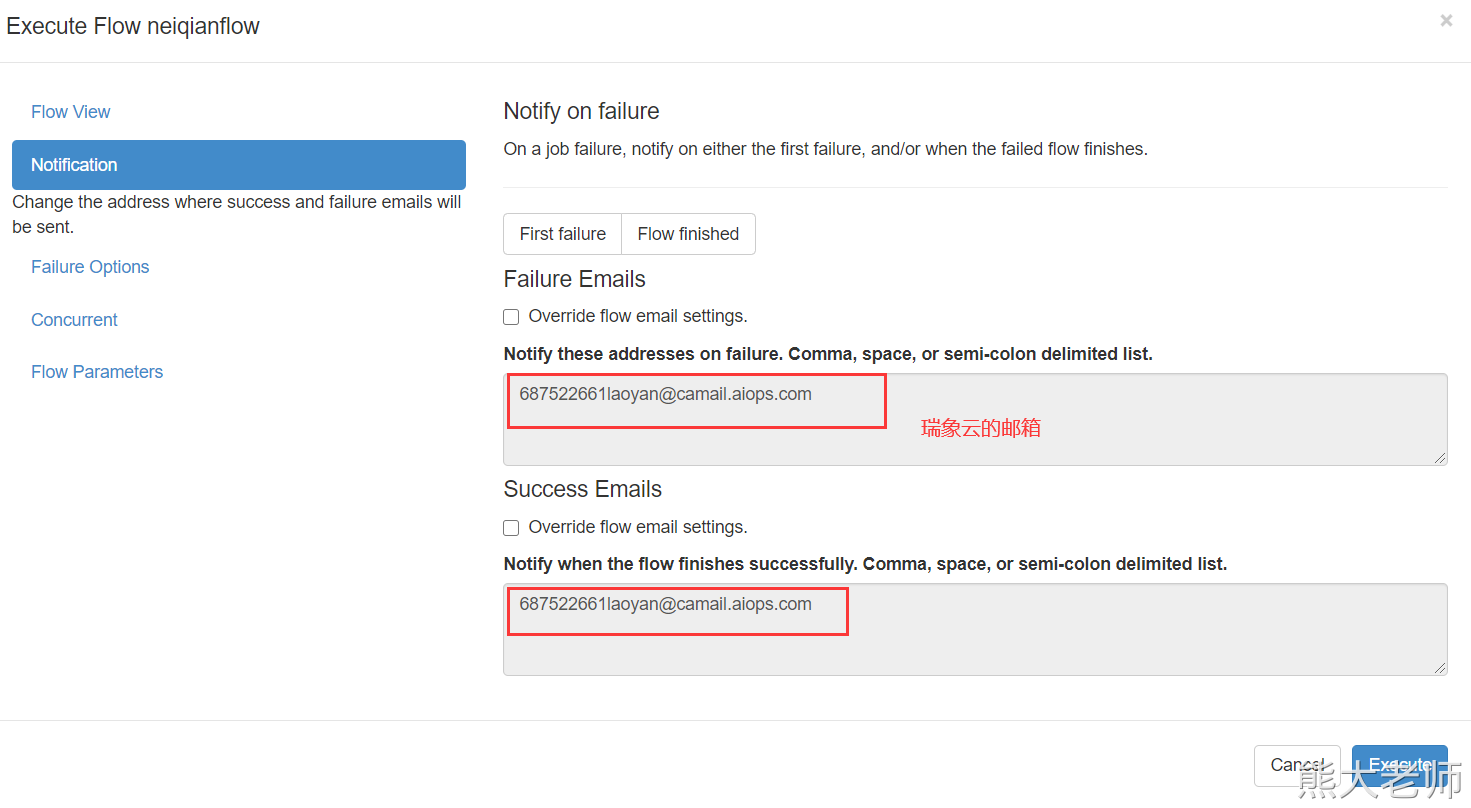Enable override for failure email settings
Image resolution: width=1471 pixels, height=808 pixels.
(x=511, y=317)
